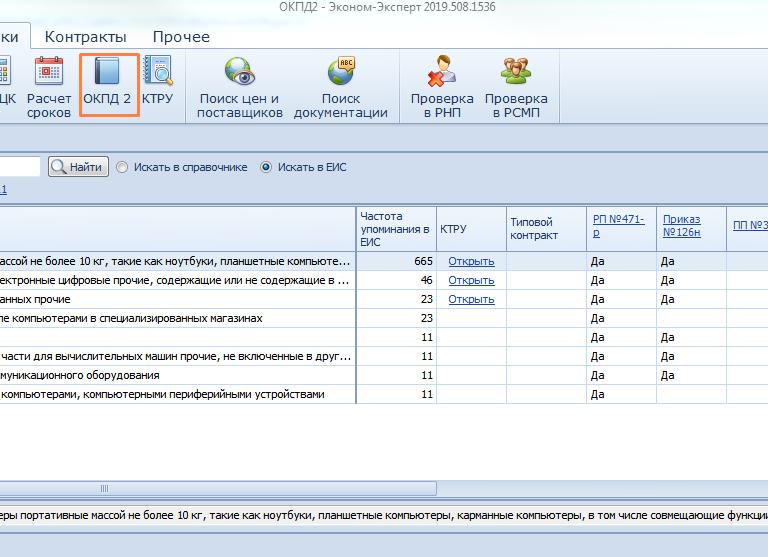This screenshot has height=557, width=768.
Task: Click the Типовой контракт column header
Action: (546, 229)
